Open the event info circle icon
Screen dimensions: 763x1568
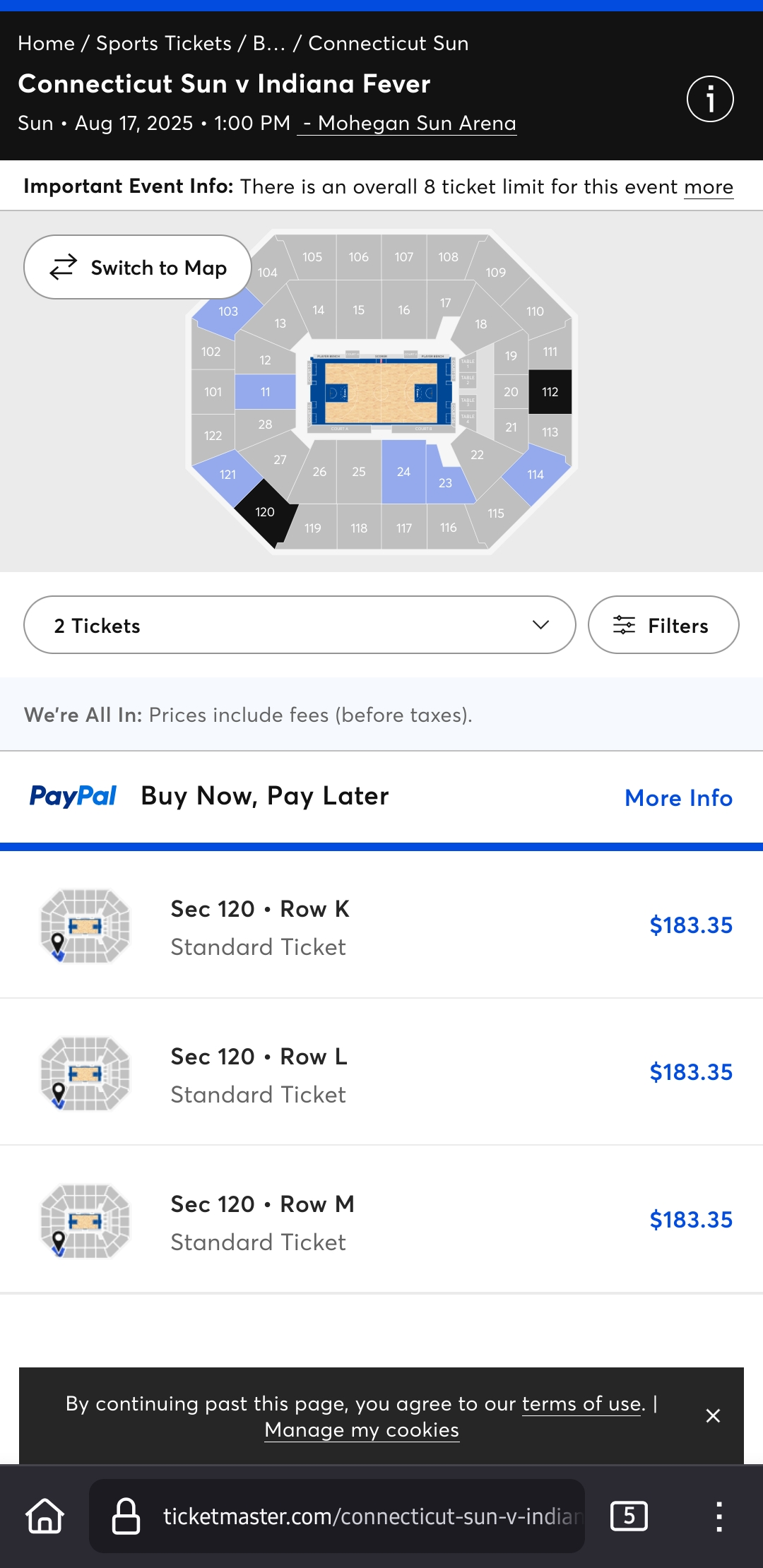tap(710, 99)
